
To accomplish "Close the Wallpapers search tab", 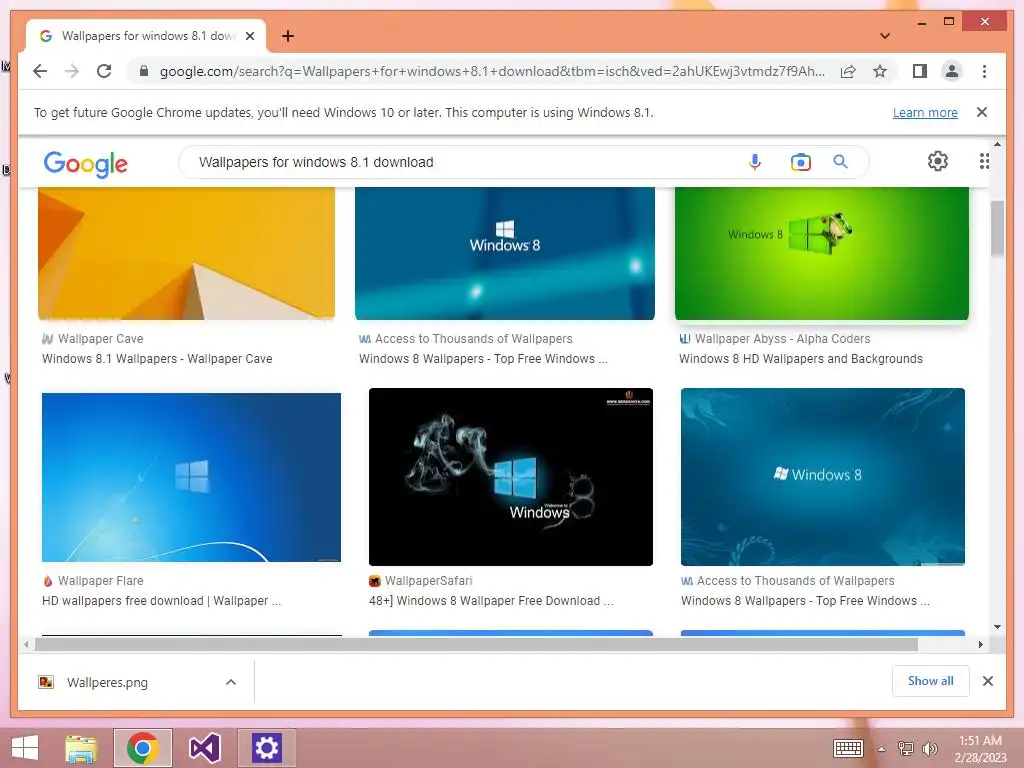I will click(249, 36).
